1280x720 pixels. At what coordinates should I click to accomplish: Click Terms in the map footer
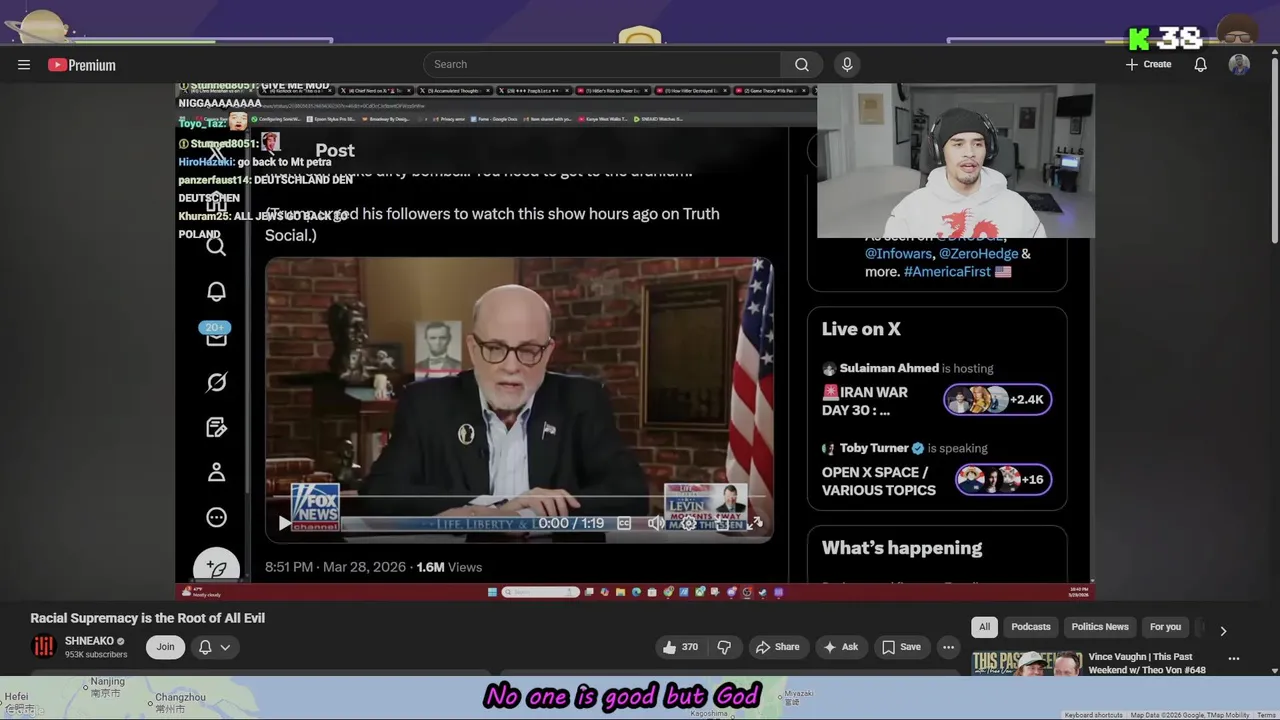[1266, 715]
